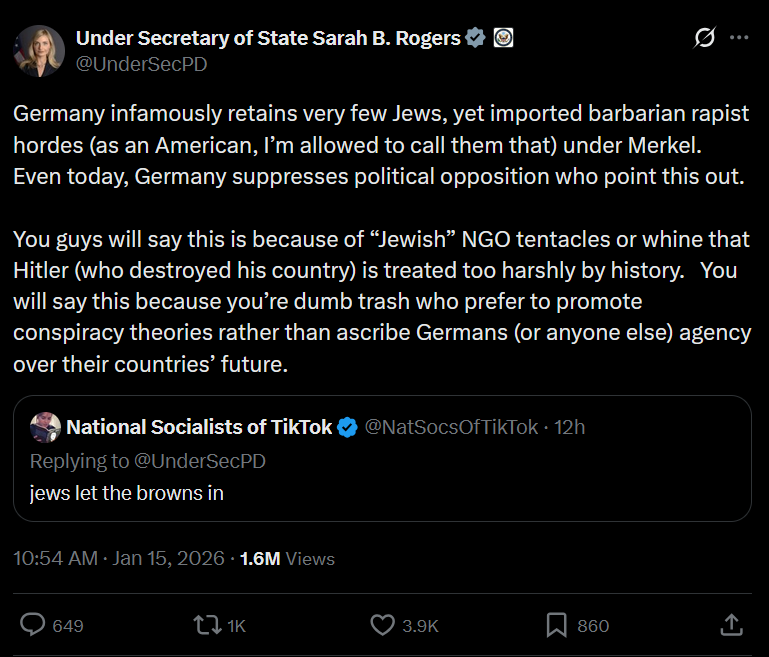
Task: Click the verified badge beside the author name
Action: (x=476, y=38)
